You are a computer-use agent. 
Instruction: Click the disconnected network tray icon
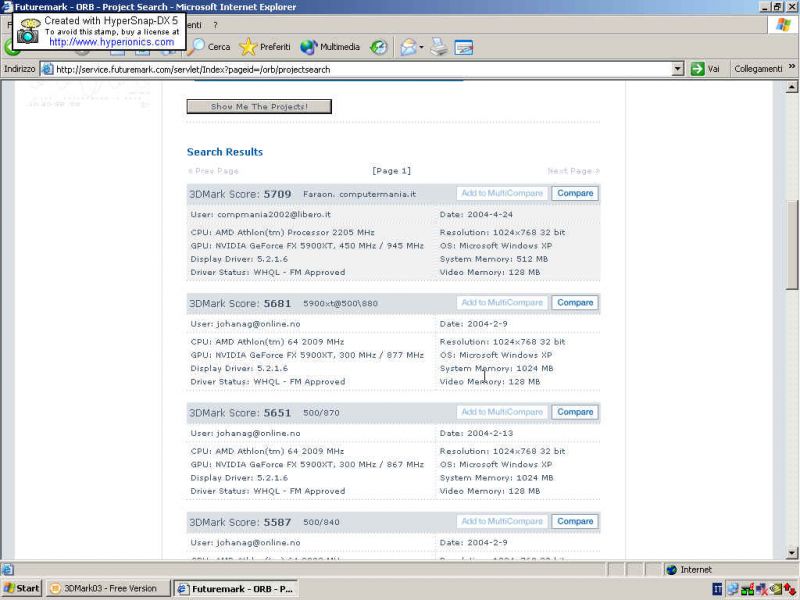pos(762,589)
